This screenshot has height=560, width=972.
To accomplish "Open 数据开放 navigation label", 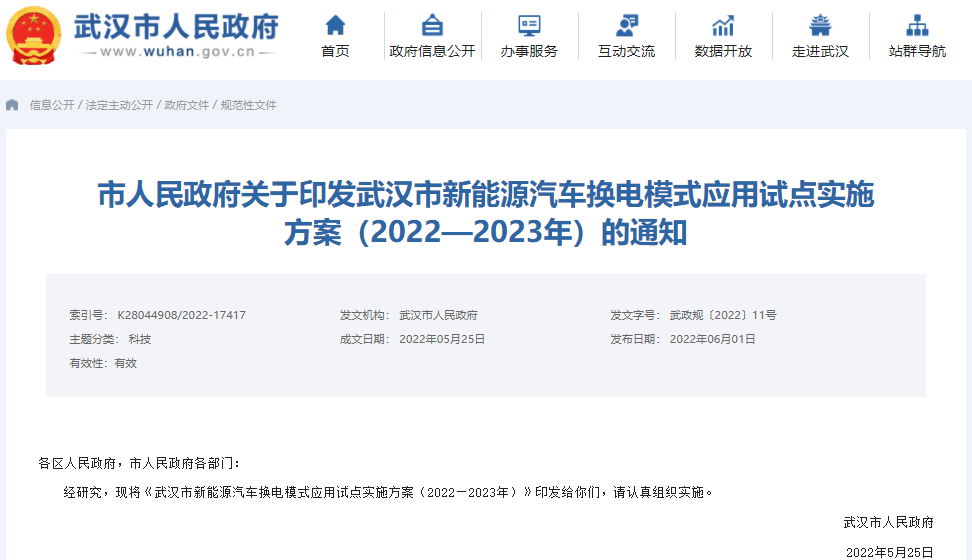I will [723, 51].
